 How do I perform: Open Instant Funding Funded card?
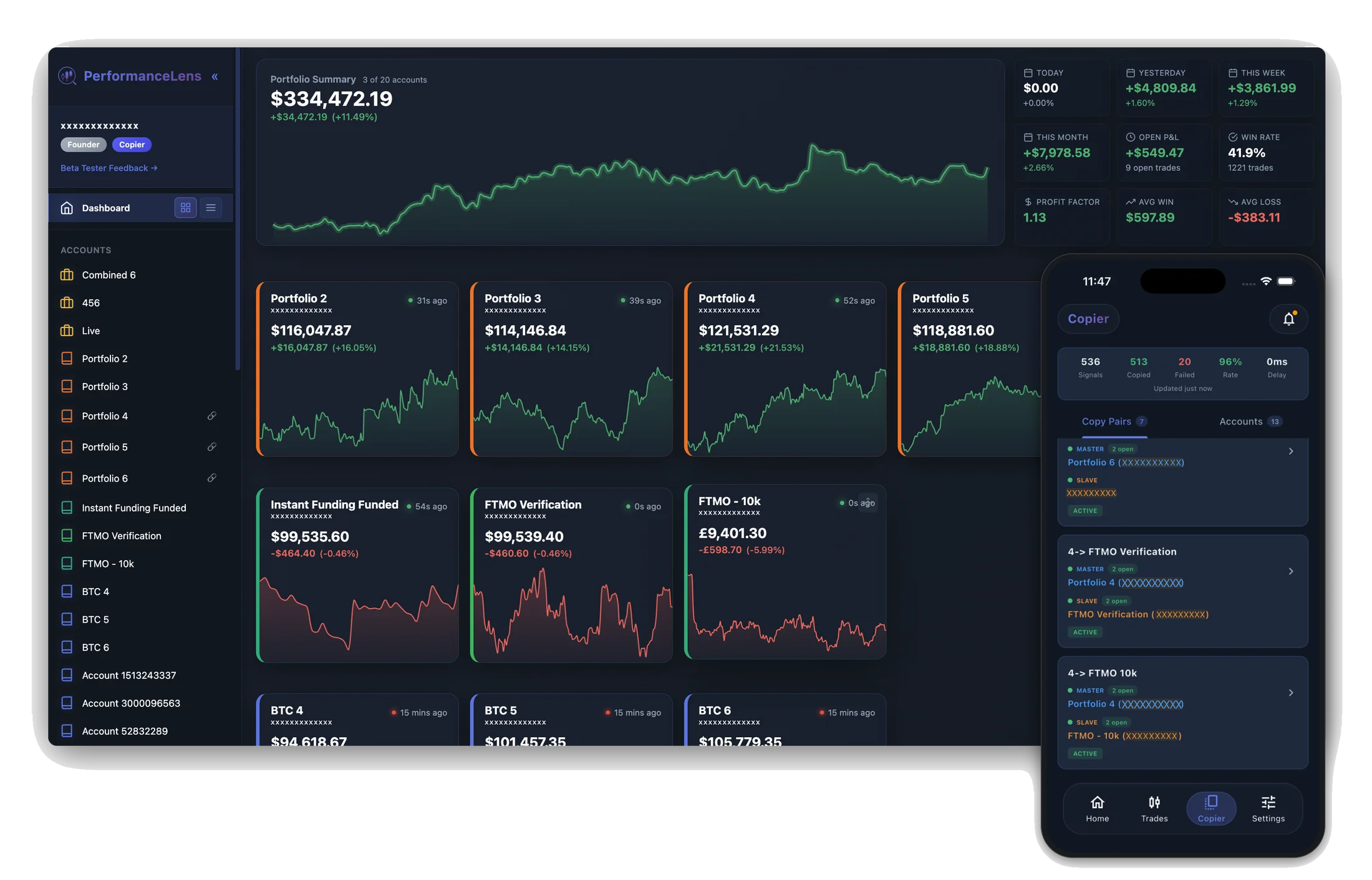pos(358,575)
